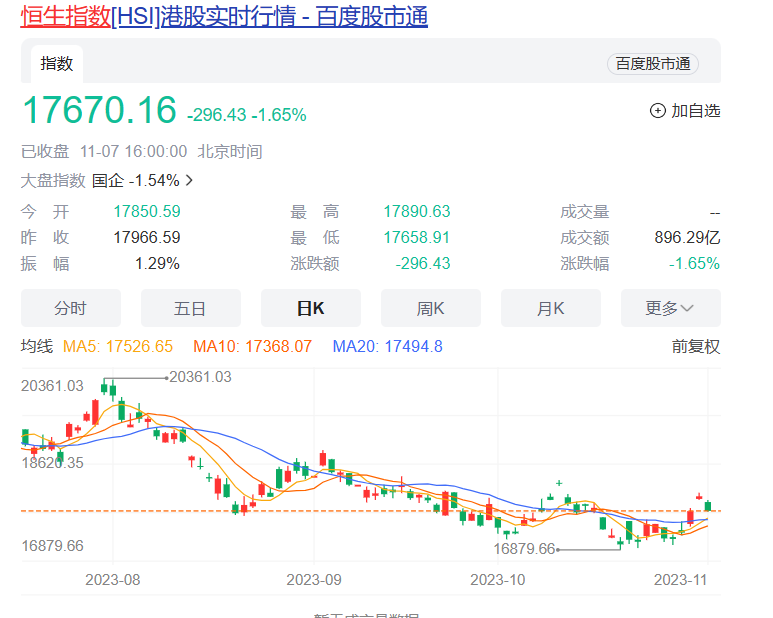Viewport: 773px width, 618px height.
Task: Click the chart low marker label 16879.66
Action: 524,549
